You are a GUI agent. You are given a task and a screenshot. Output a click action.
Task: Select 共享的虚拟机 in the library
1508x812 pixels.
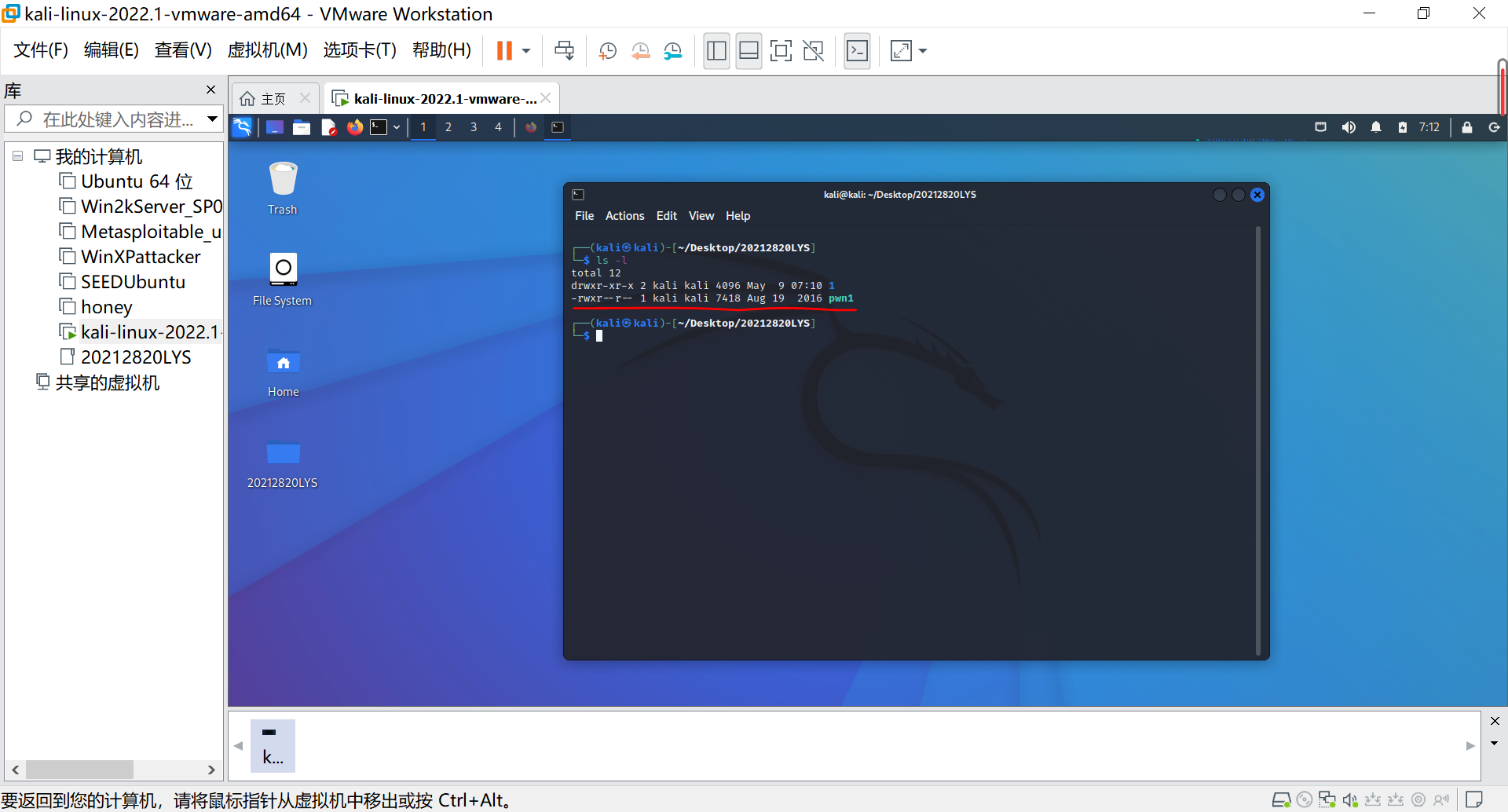coord(98,382)
